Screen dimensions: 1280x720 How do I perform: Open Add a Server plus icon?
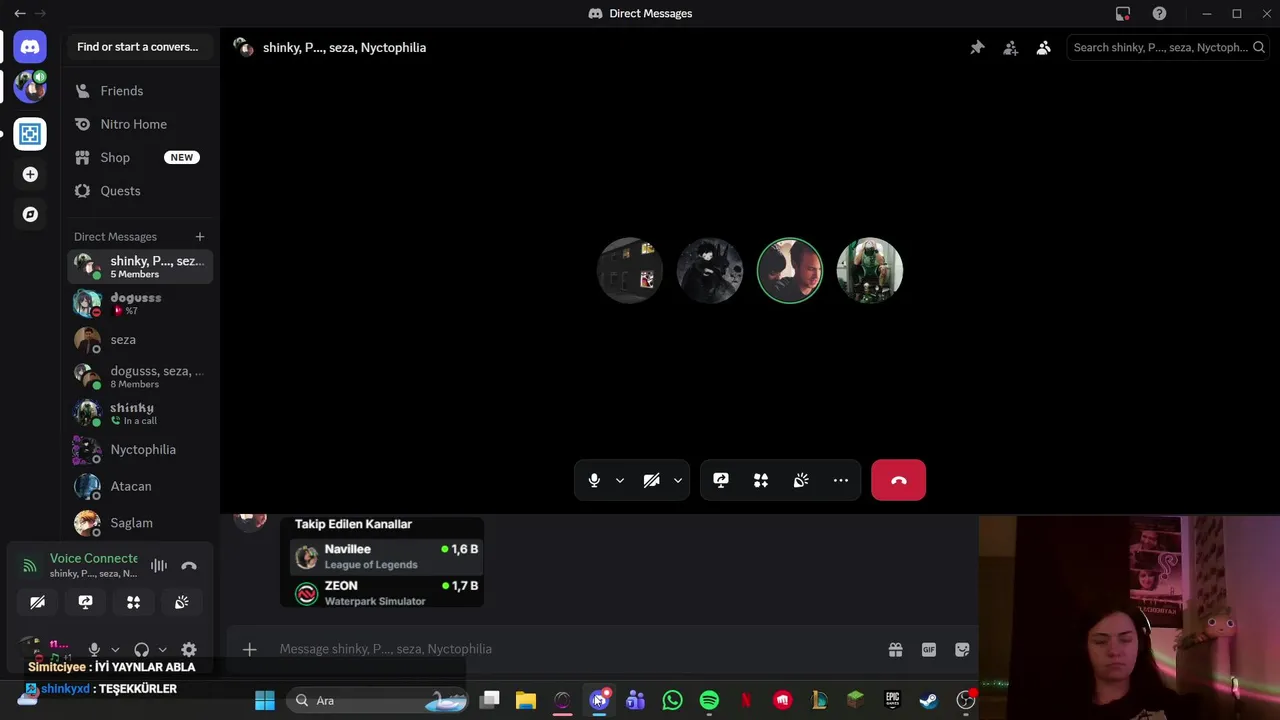[x=30, y=174]
